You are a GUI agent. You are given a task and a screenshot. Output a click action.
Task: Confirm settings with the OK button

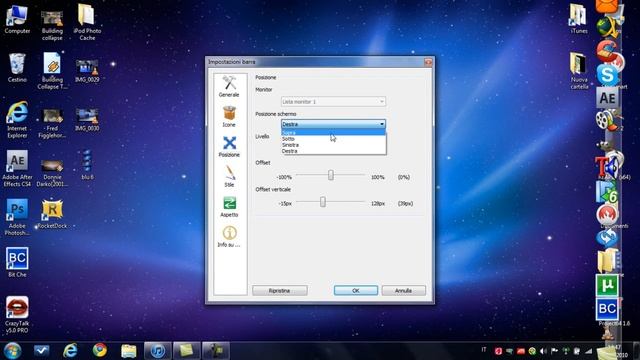[356, 291]
